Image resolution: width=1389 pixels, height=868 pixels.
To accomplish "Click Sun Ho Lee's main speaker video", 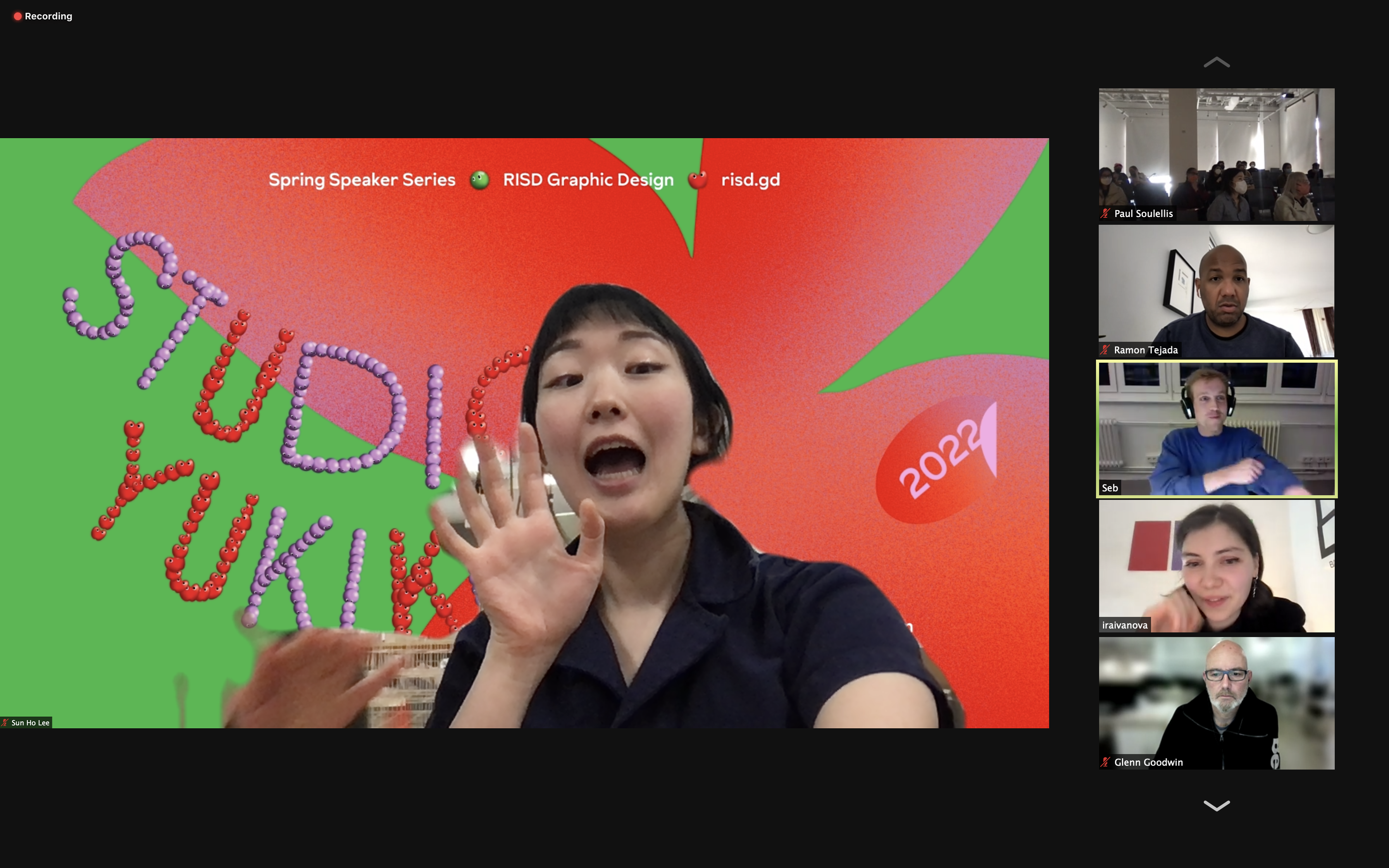I will point(524,433).
